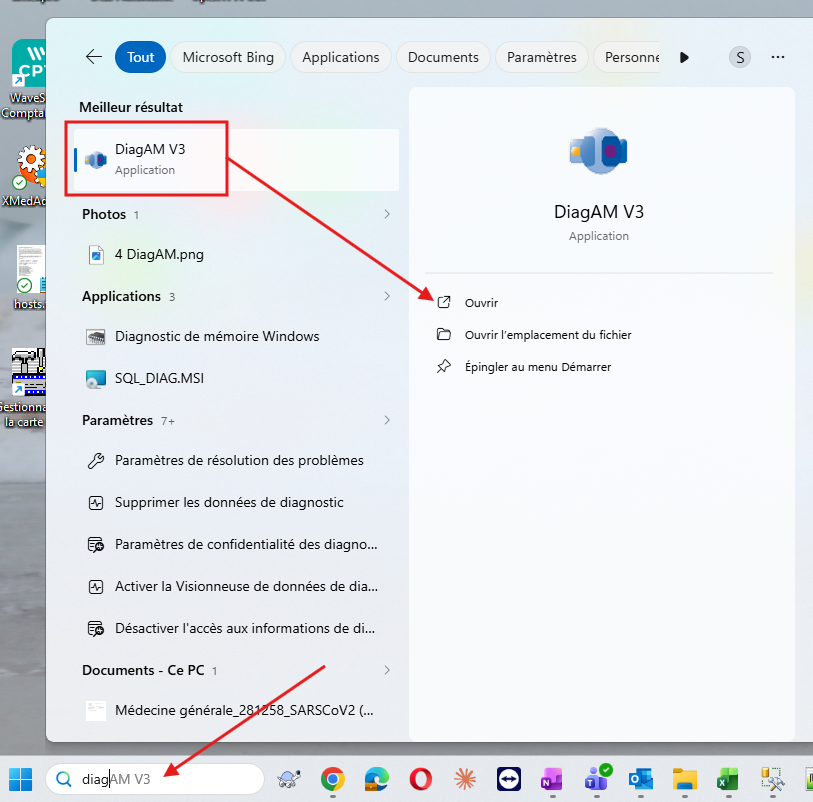Open the 4 DiagAM.png photo result
813x802 pixels.
pyautogui.click(x=236, y=254)
